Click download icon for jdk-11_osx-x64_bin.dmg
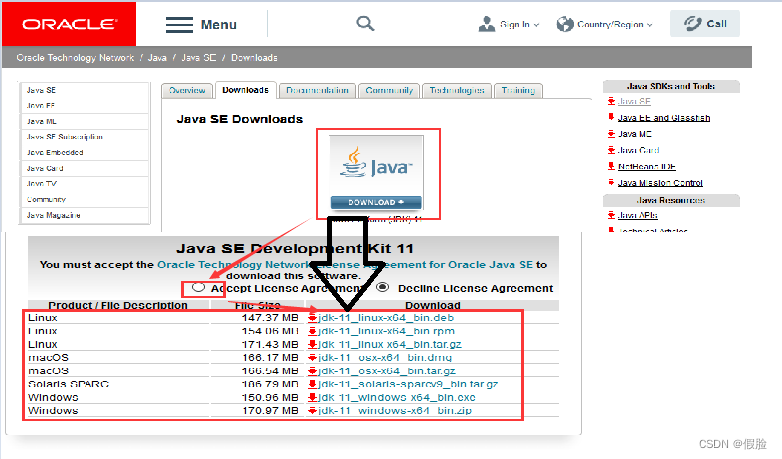The width and height of the screenshot is (782, 459). pos(313,358)
